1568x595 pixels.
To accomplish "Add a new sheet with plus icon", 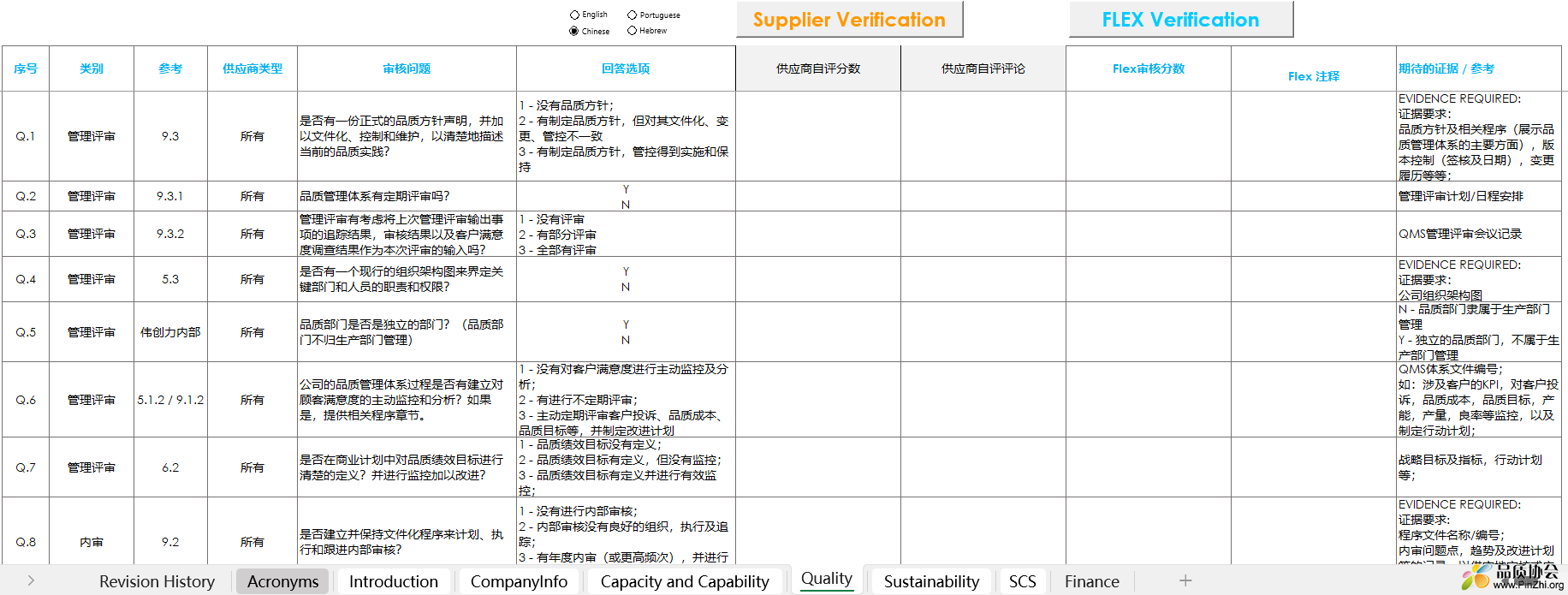I will pos(1185,580).
